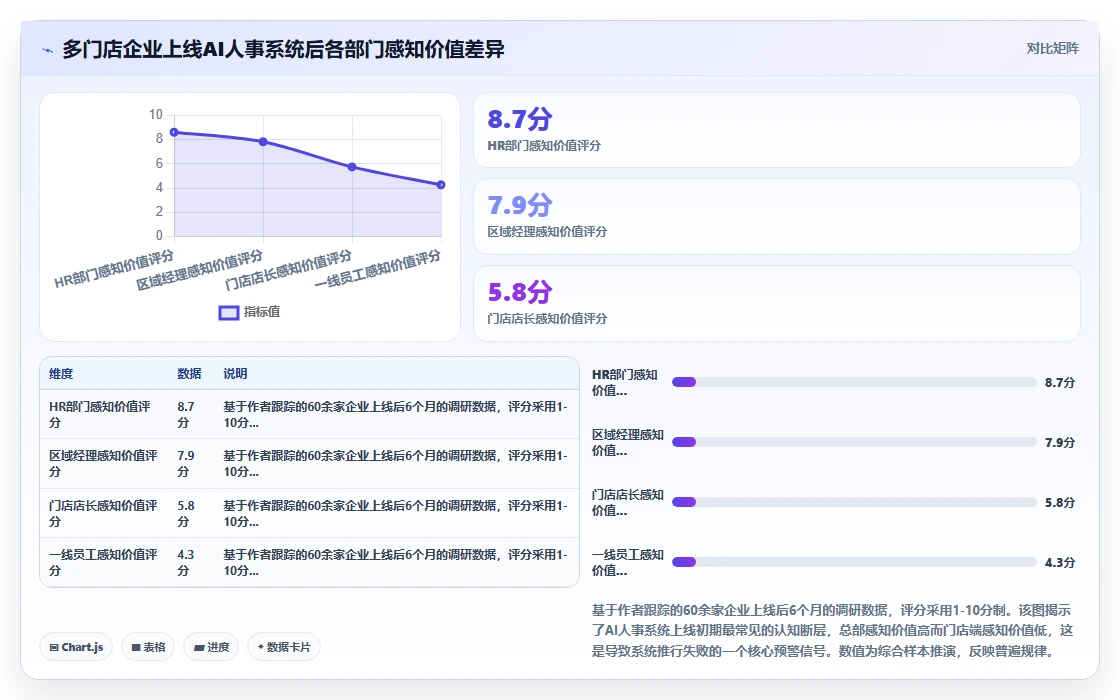Click the x-axis label 一线员工感知价值评分
The height and width of the screenshot is (700, 1120).
coord(378,269)
